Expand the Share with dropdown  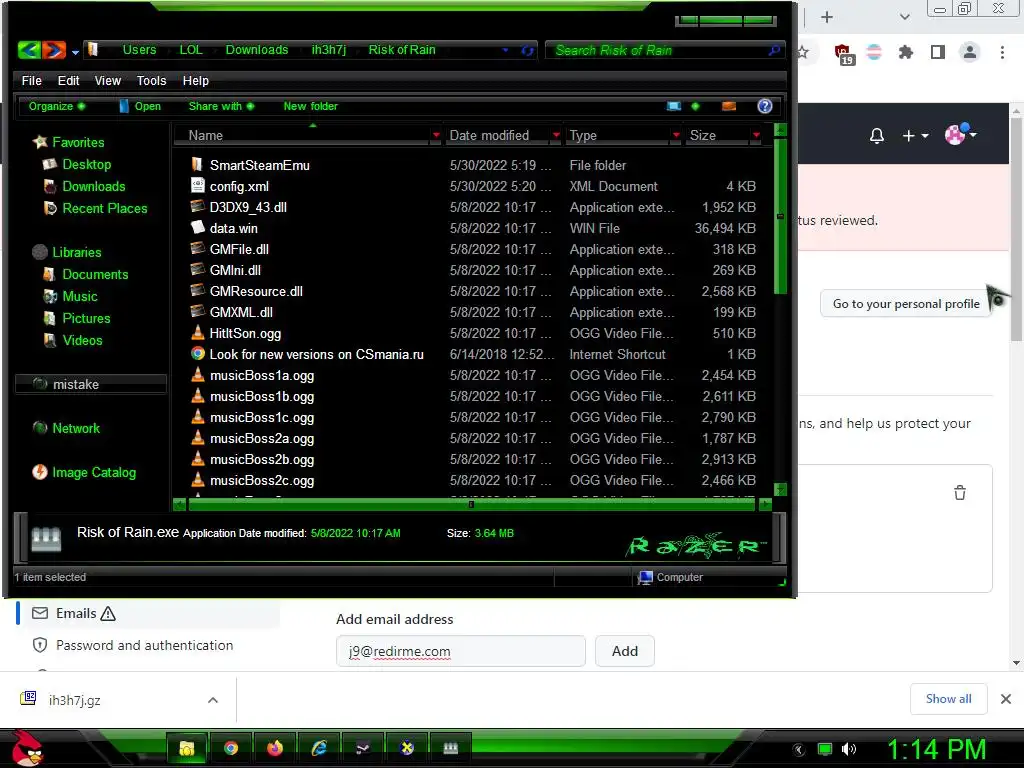221,106
